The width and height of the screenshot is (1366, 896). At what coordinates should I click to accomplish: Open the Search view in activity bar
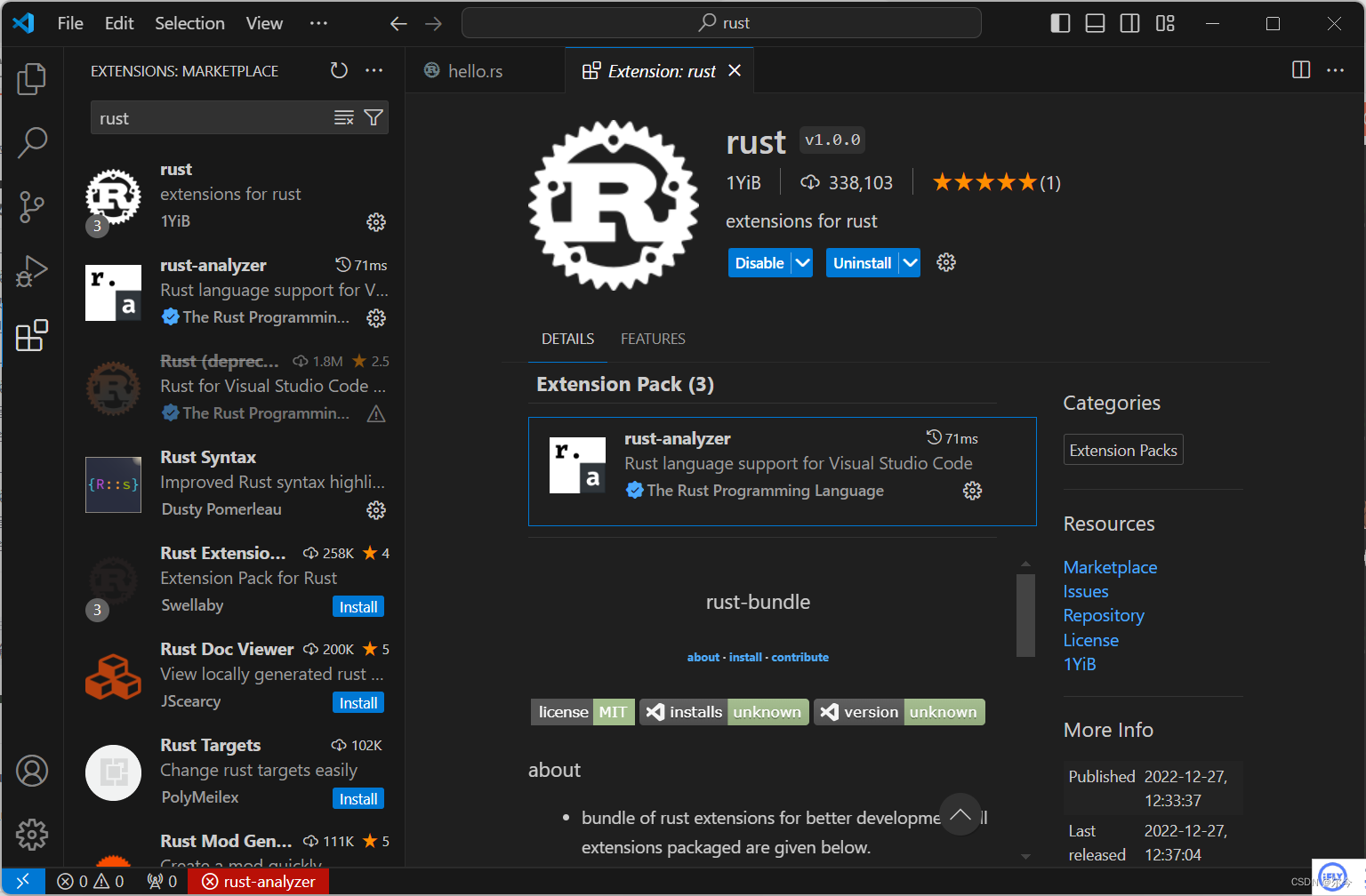coord(32,142)
